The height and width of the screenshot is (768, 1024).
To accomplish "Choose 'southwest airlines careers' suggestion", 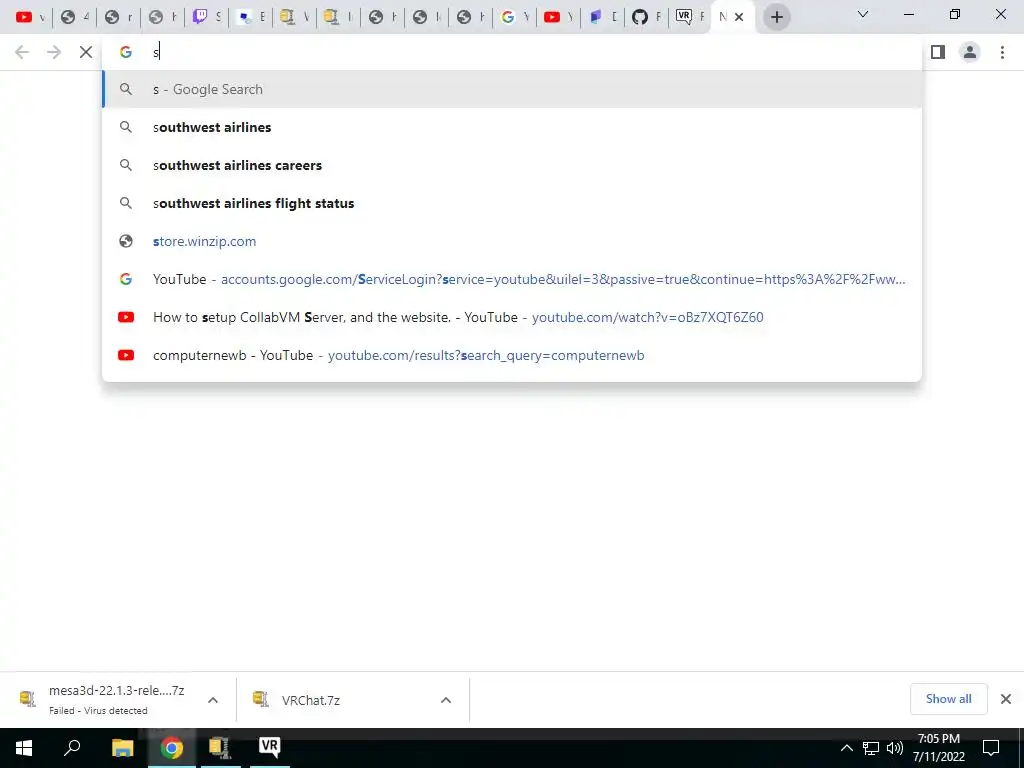I will tap(512, 165).
